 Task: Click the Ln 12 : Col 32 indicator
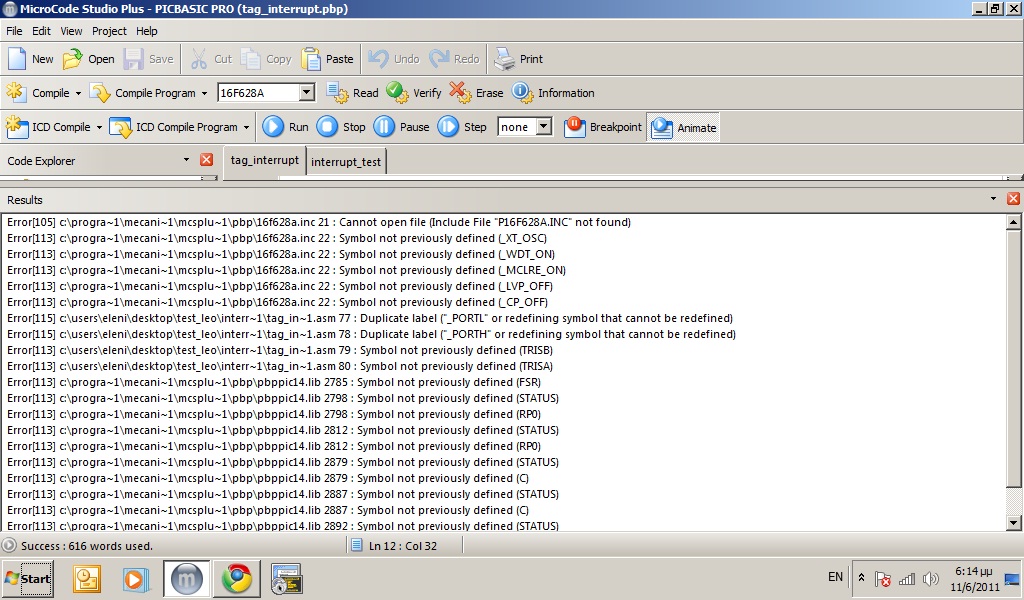point(402,546)
